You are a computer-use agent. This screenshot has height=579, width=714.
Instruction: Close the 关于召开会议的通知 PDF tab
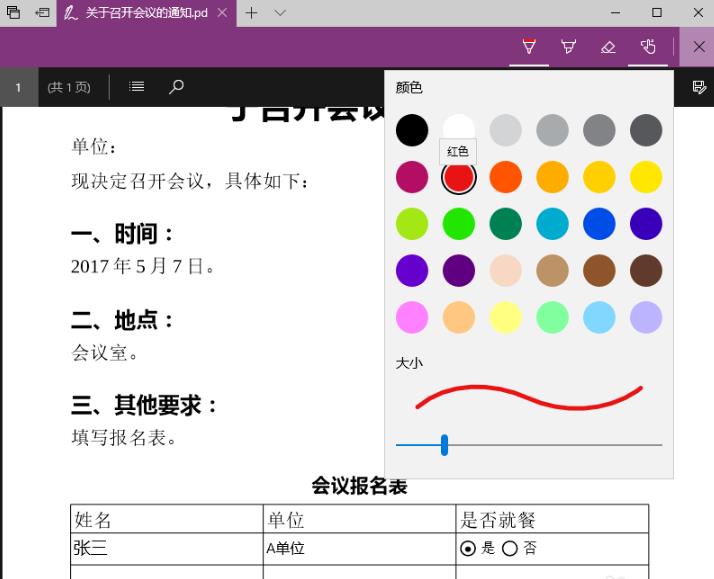click(x=222, y=13)
